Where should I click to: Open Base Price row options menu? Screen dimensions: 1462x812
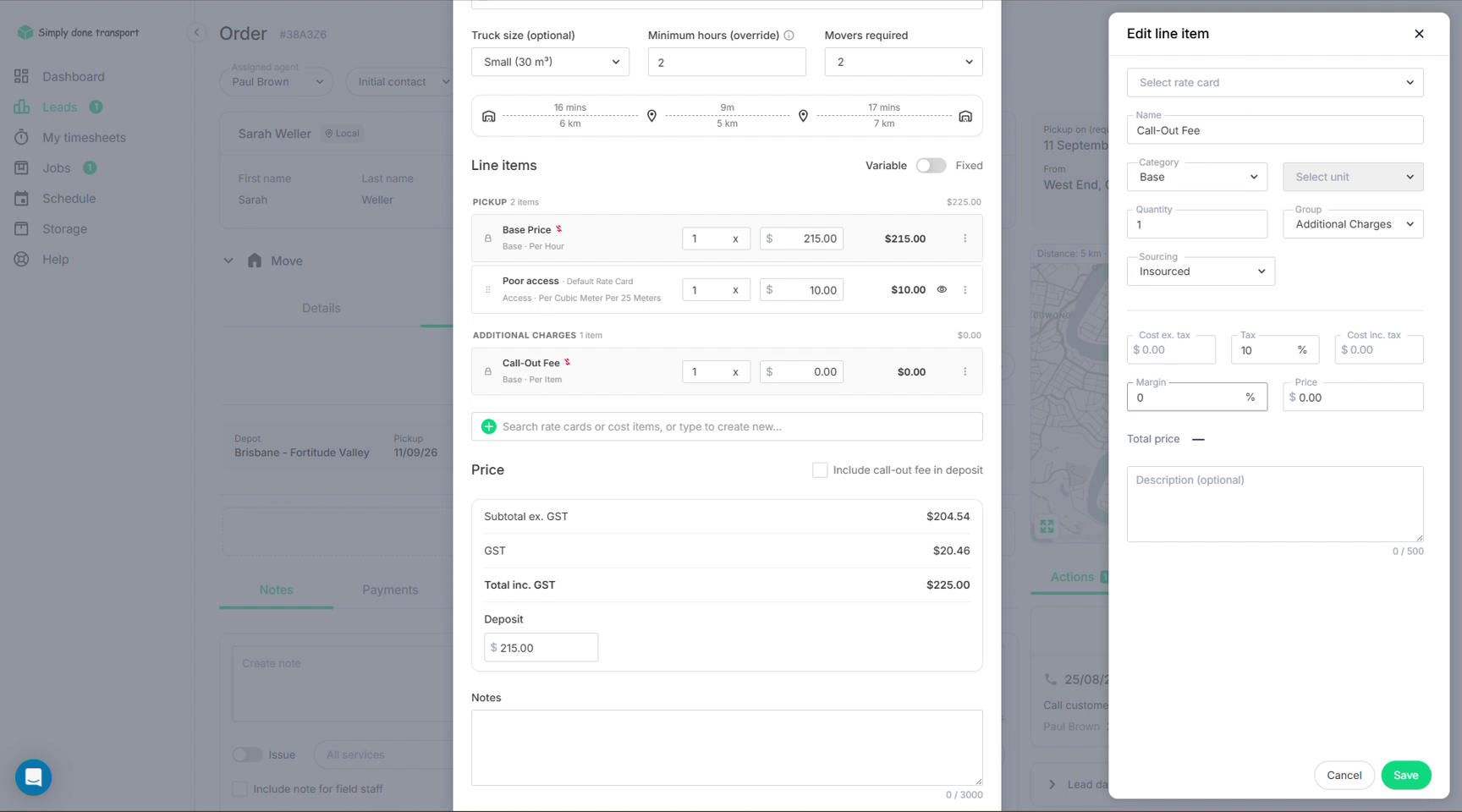point(965,239)
